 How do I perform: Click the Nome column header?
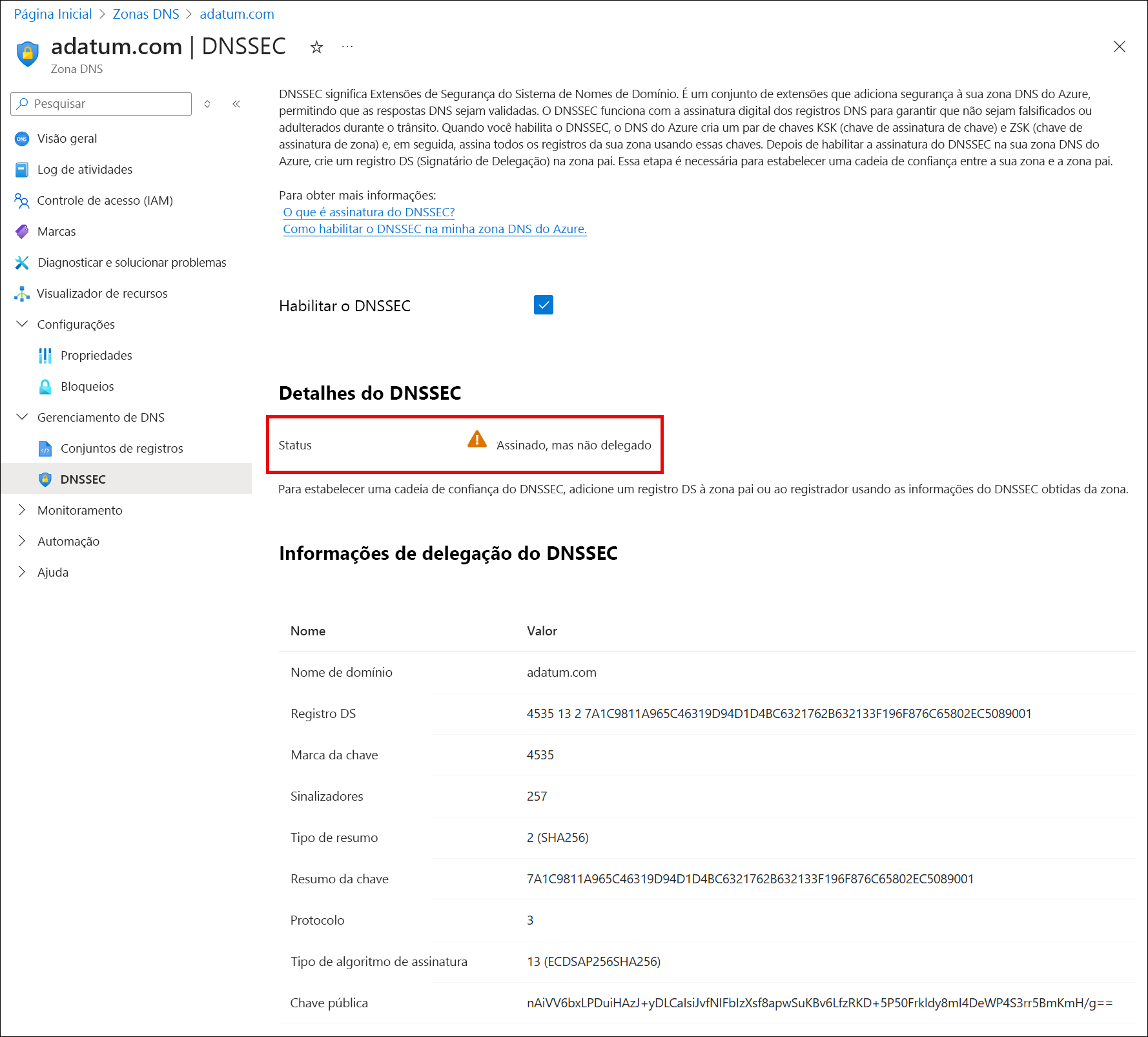(308, 631)
